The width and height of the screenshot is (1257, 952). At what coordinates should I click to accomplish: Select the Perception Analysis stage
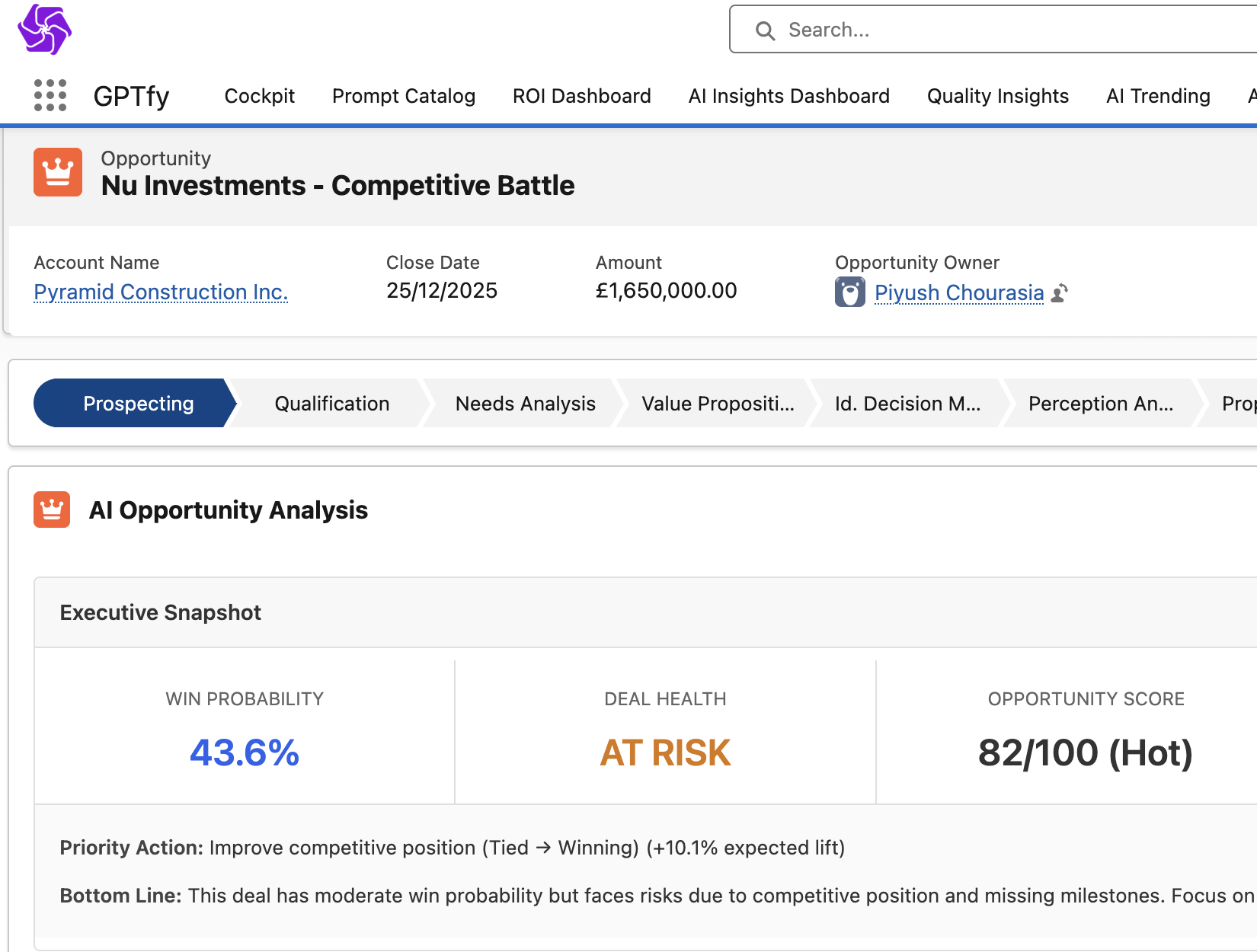click(1100, 404)
